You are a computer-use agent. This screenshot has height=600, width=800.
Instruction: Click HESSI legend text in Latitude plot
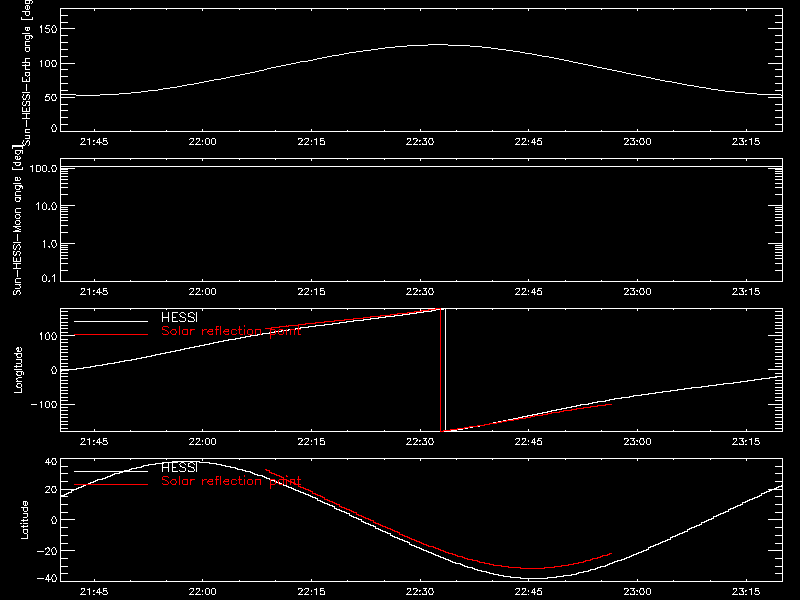pyautogui.click(x=179, y=467)
